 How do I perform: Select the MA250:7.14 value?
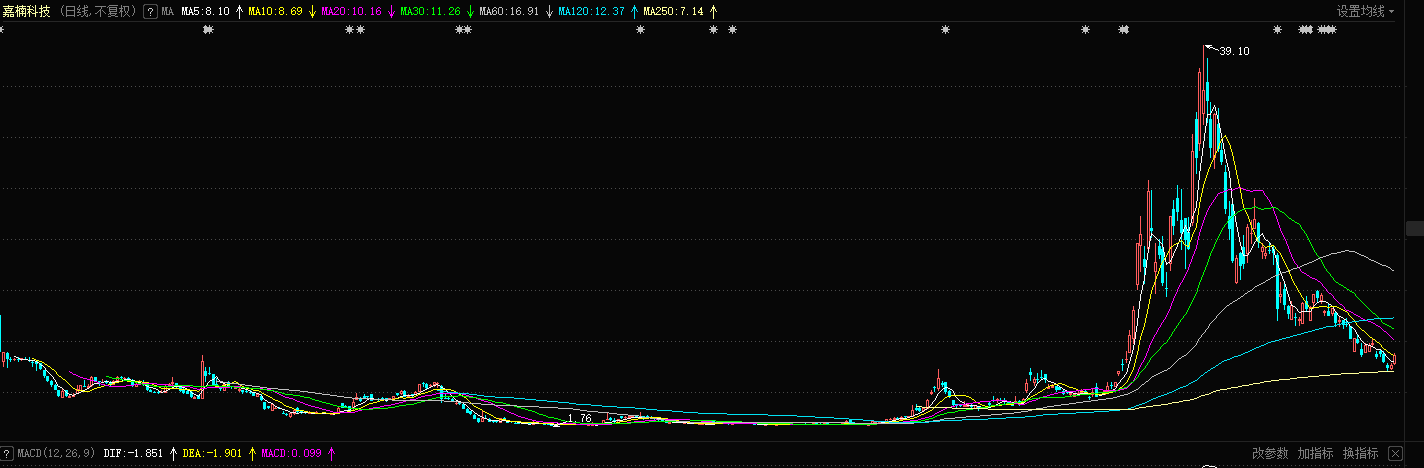pyautogui.click(x=673, y=11)
